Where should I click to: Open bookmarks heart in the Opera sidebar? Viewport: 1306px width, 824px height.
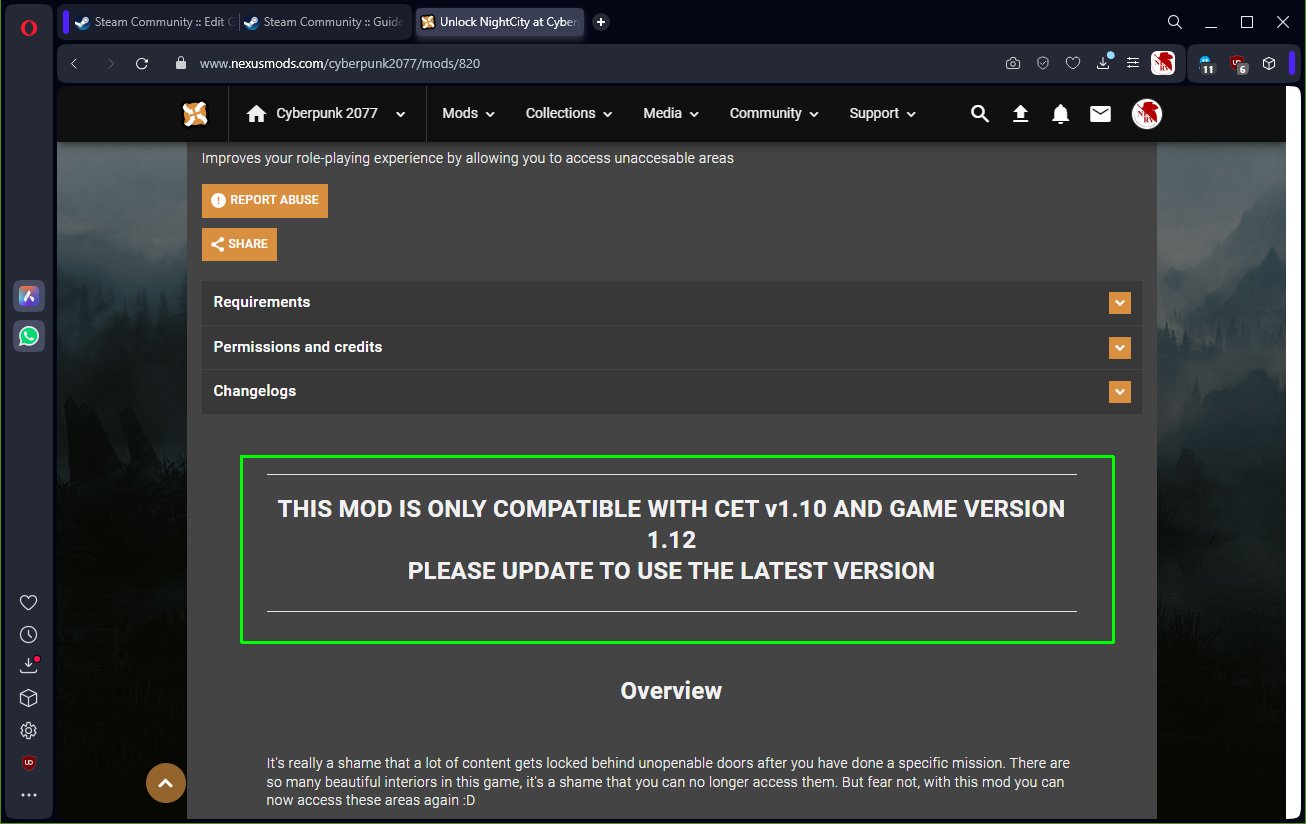click(29, 602)
